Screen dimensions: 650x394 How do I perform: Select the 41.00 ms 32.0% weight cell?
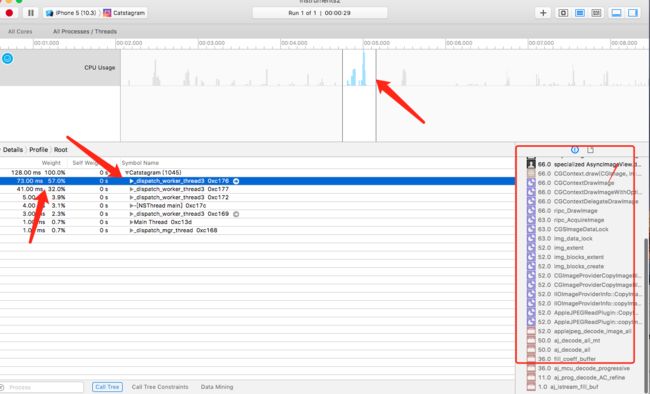tap(41, 189)
